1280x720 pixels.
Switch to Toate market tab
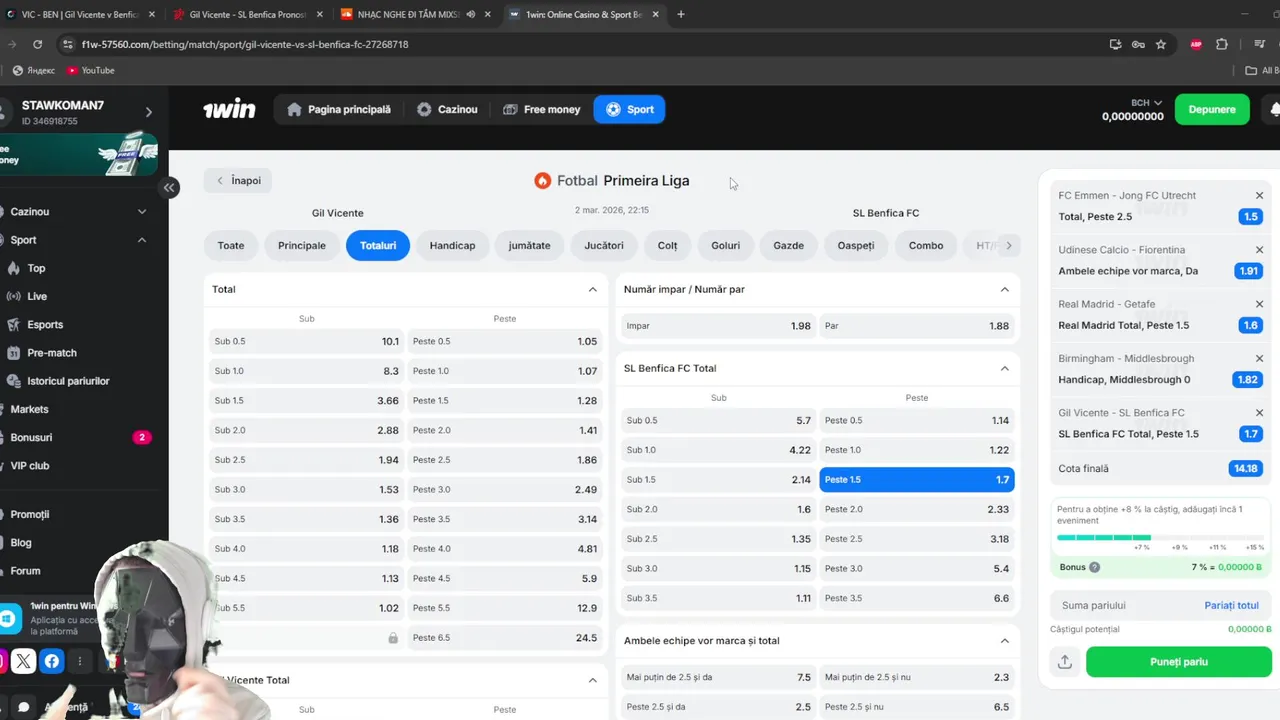231,245
